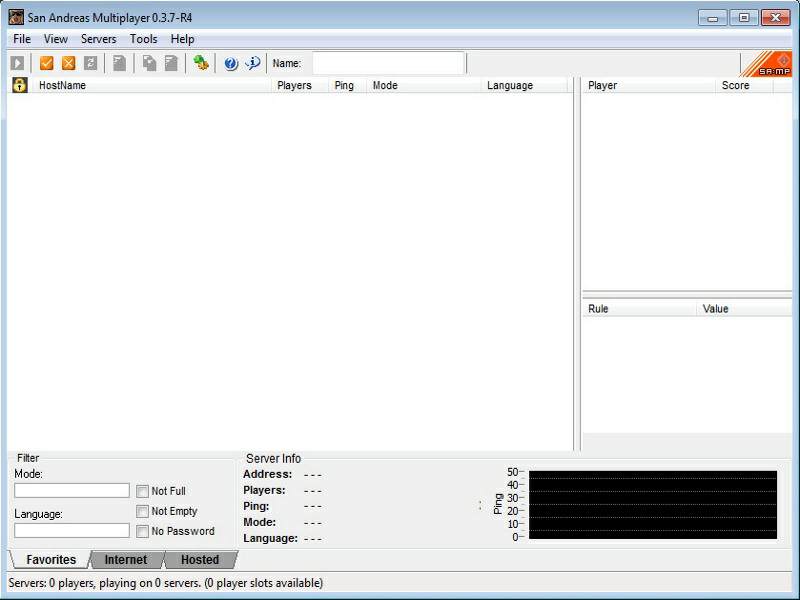Focus the Mode filter text box
The height and width of the screenshot is (600, 800).
click(72, 491)
